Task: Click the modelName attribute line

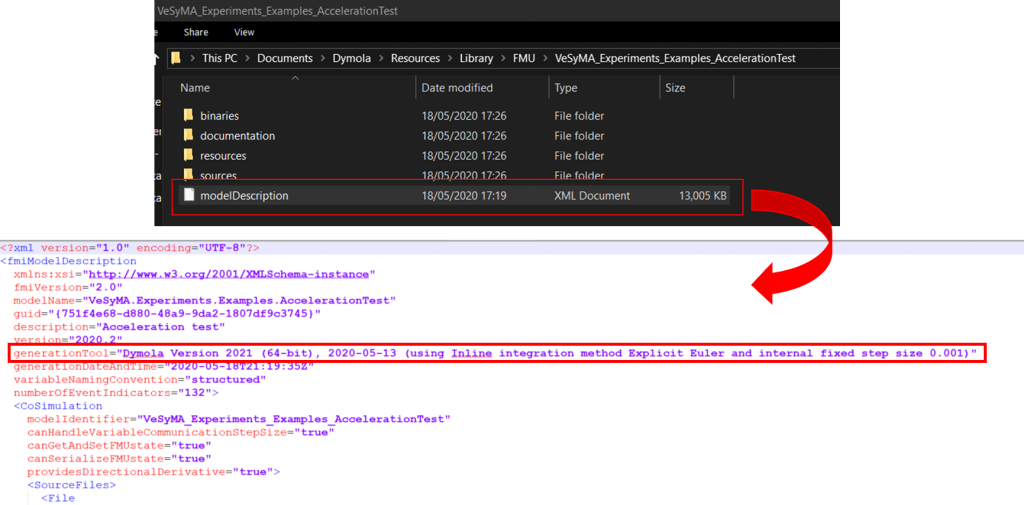Action: (x=205, y=300)
